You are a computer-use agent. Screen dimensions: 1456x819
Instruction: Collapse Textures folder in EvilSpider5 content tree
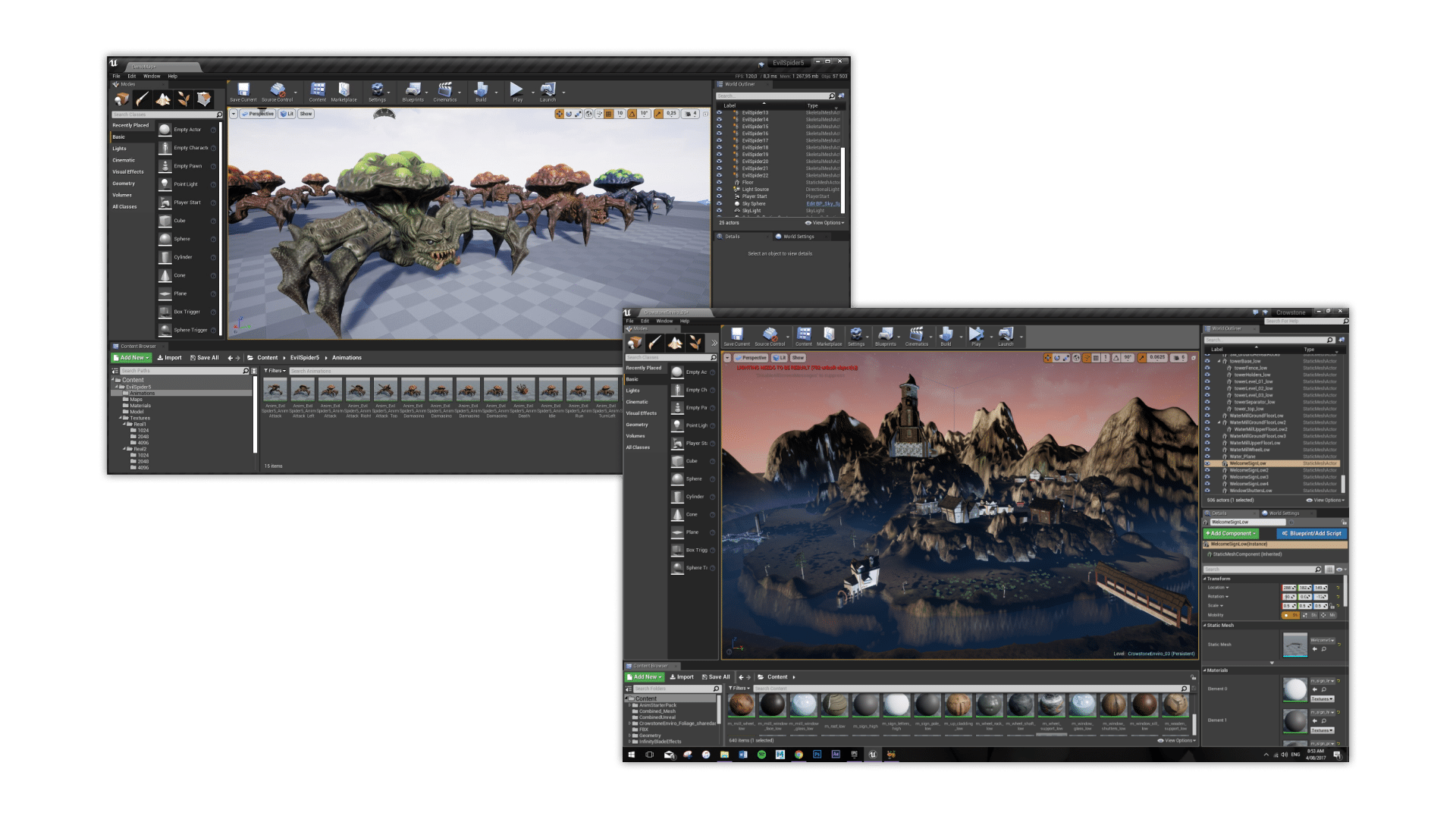click(121, 418)
